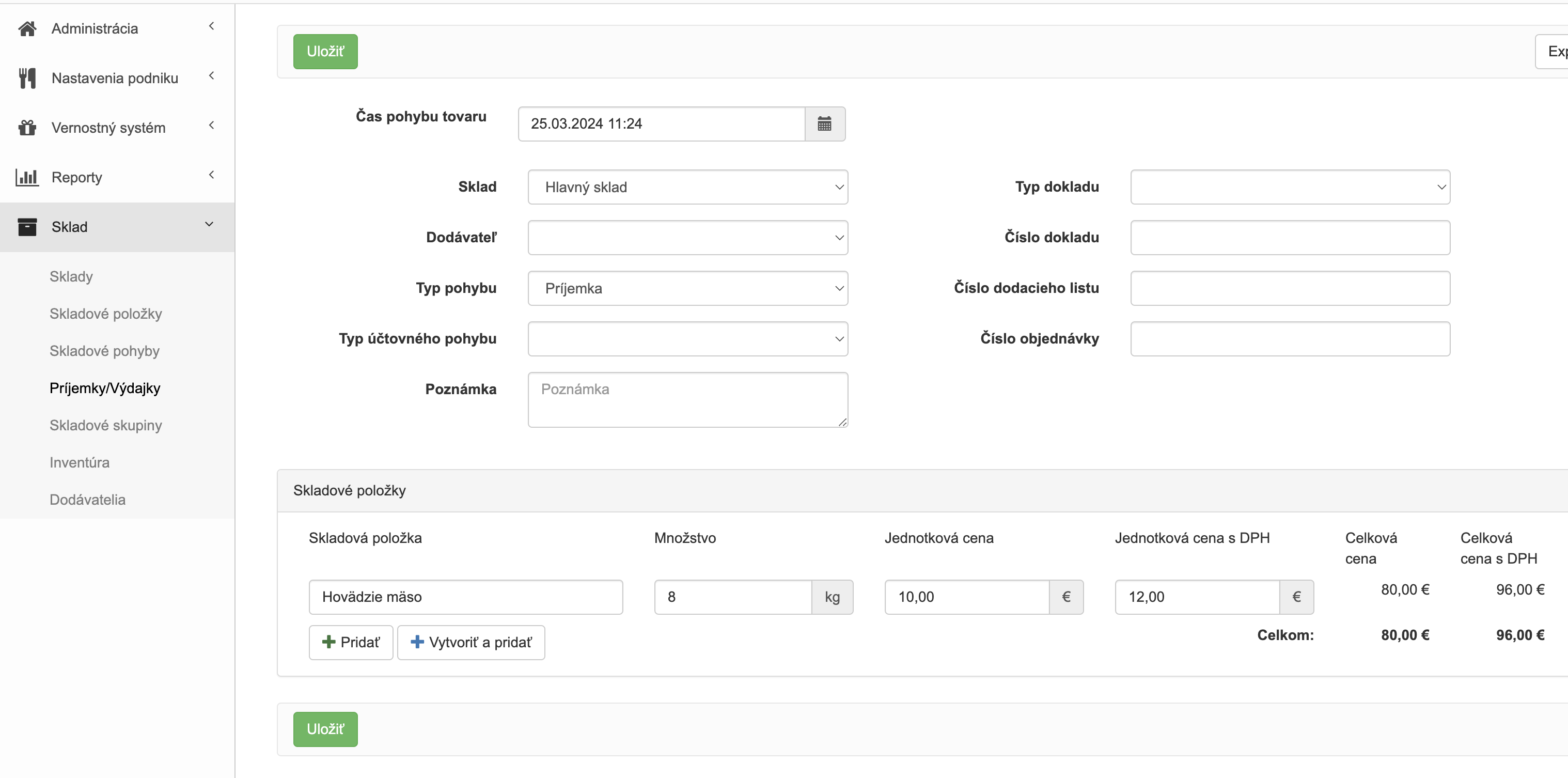Screen dimensions: 1568x778
Task: Expand the Typ účtovného pohybu dropdown
Action: (x=687, y=338)
